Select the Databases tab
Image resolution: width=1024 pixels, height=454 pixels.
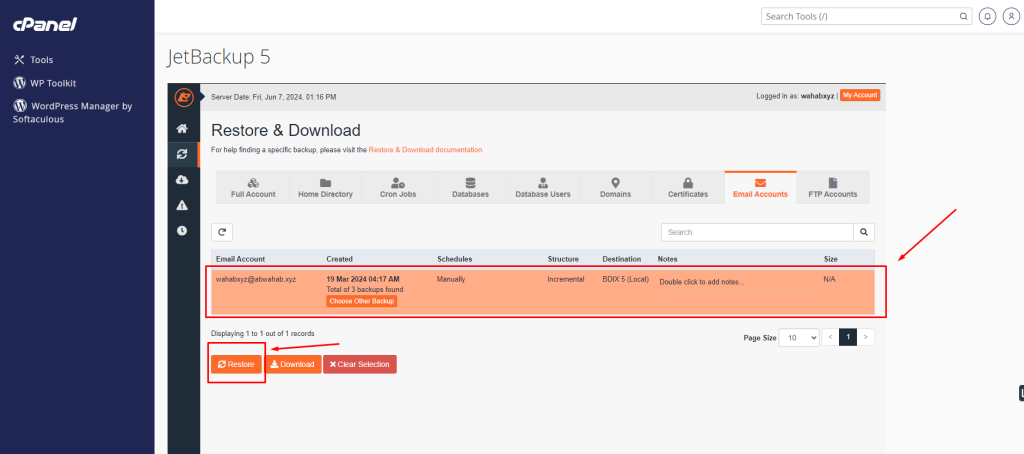coord(470,188)
